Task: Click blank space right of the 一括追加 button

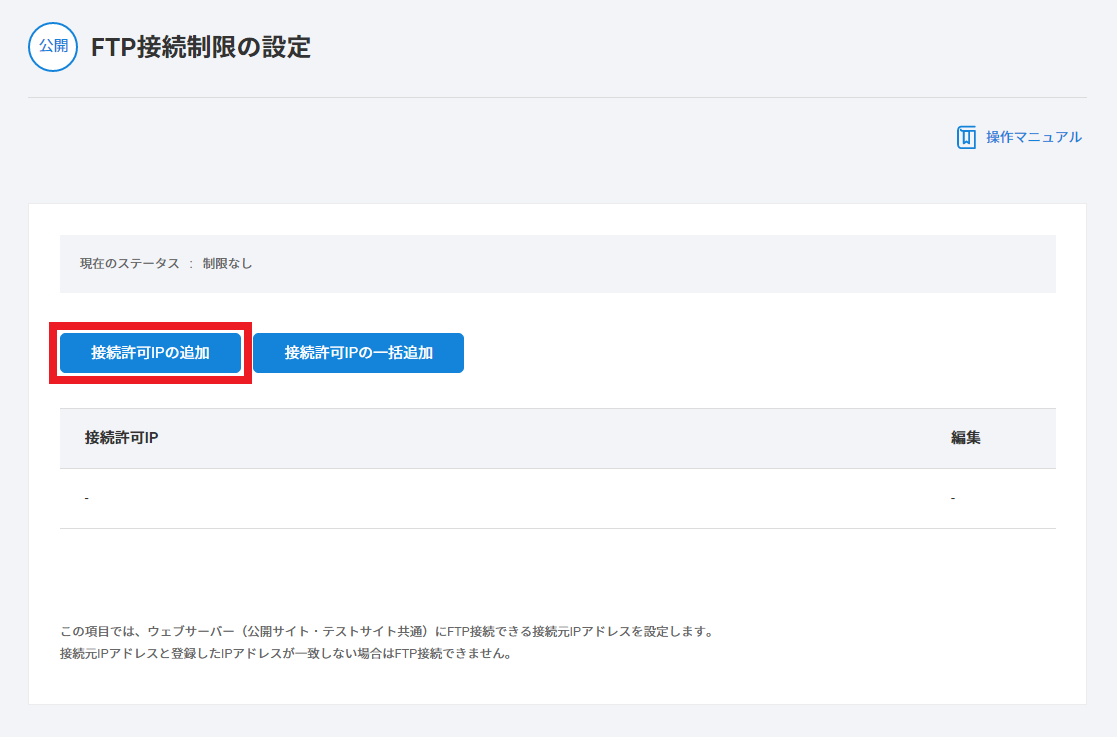Action: [x=750, y=353]
